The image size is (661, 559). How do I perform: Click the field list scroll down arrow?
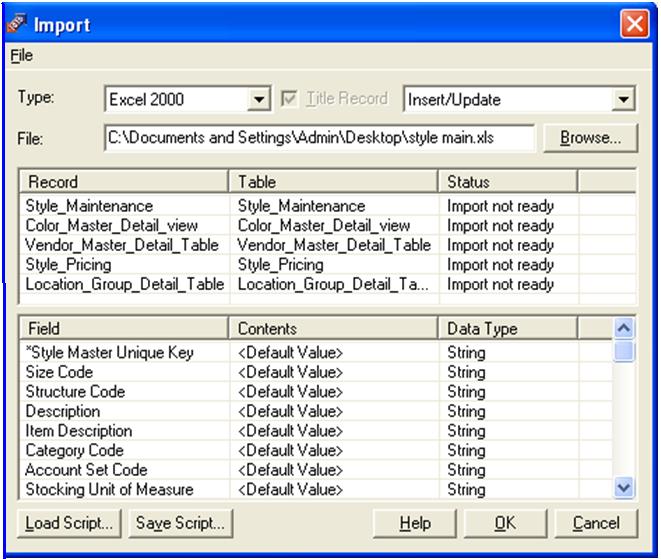[x=624, y=489]
